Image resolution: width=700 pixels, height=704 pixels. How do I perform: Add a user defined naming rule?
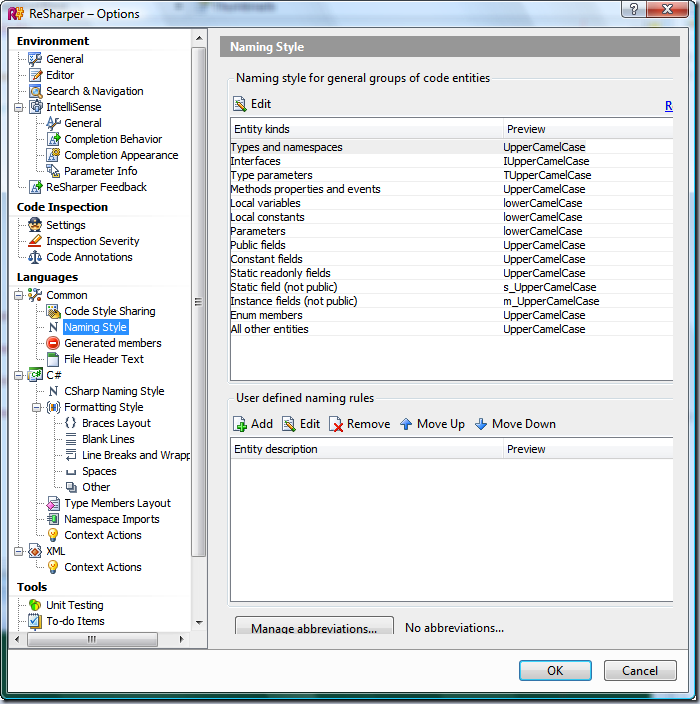[x=253, y=424]
